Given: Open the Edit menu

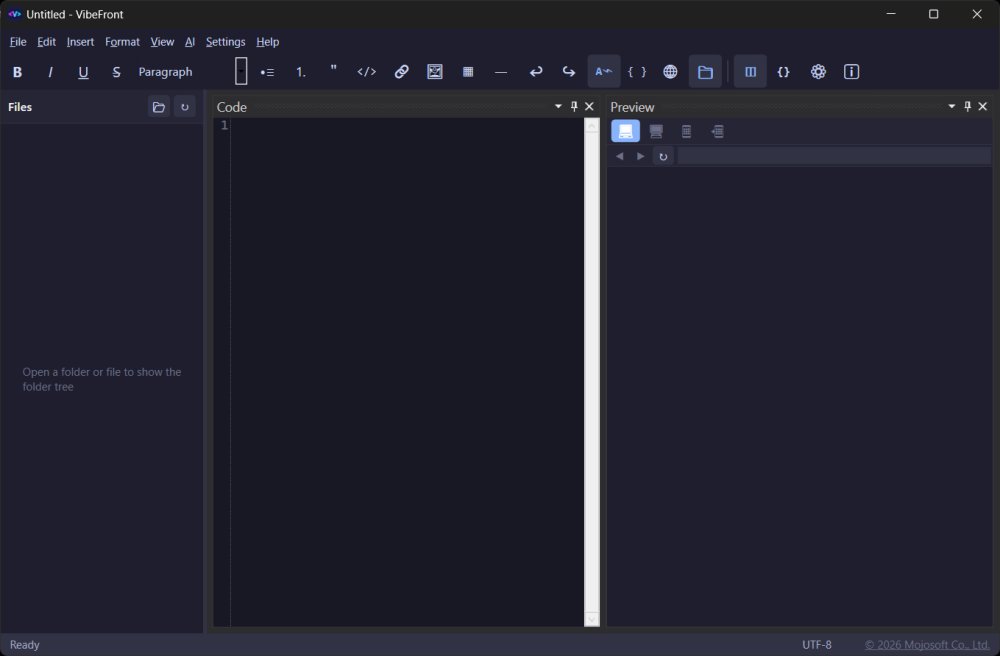Looking at the screenshot, I should pyautogui.click(x=47, y=42).
